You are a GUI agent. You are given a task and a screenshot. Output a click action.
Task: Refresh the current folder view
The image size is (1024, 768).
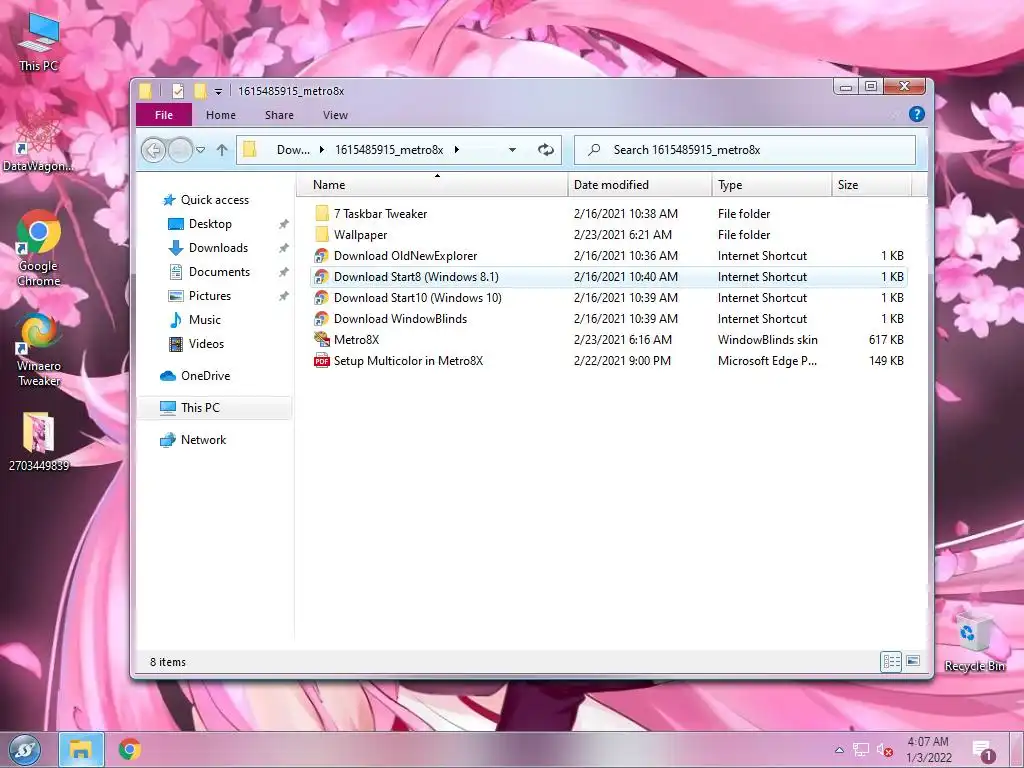pos(545,150)
